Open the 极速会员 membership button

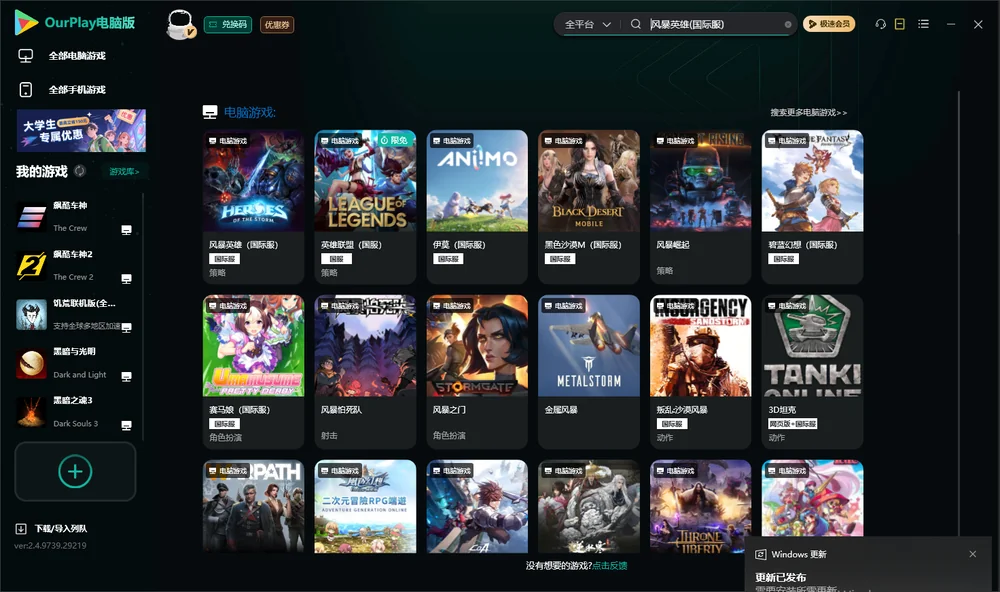(829, 24)
